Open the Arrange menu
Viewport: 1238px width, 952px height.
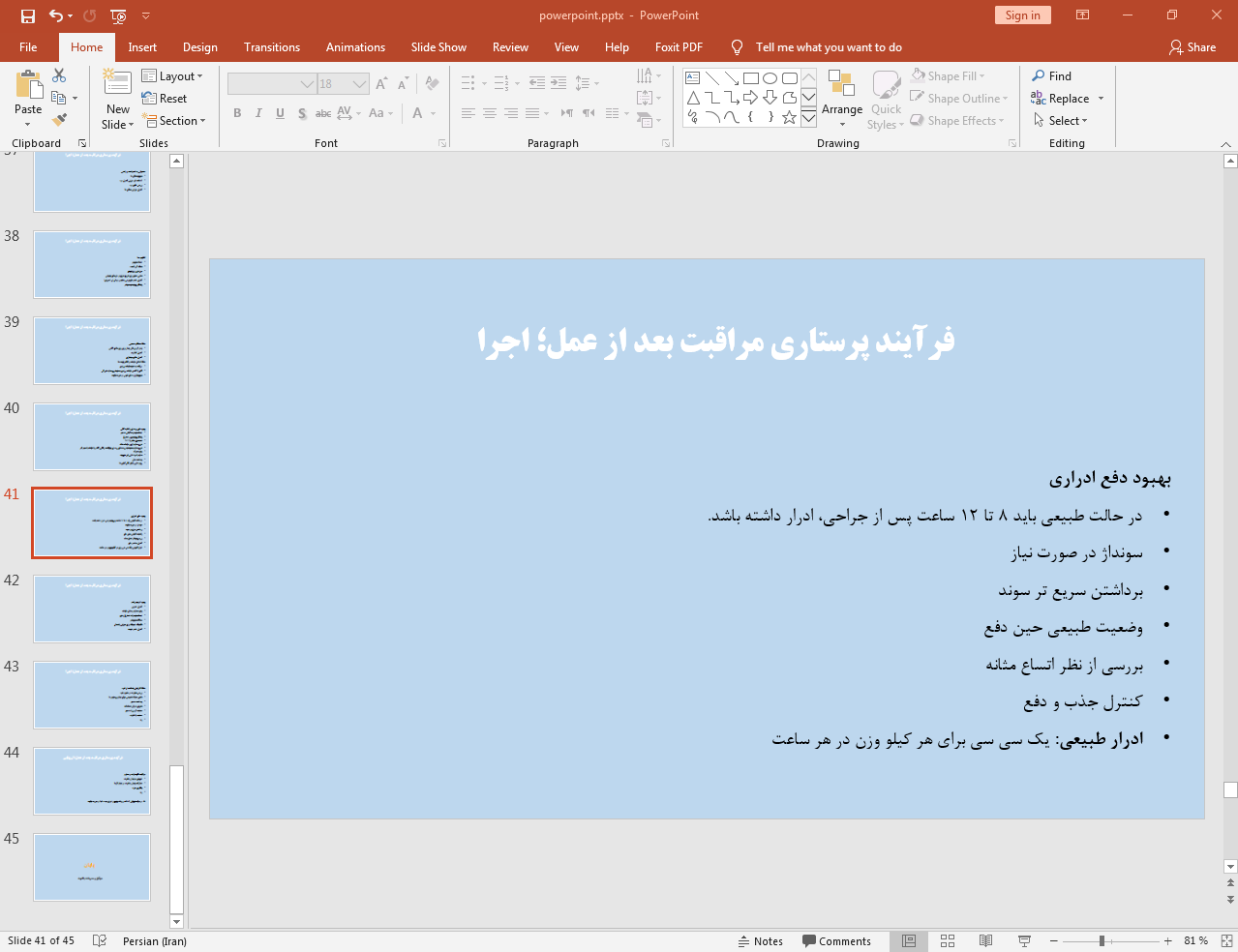point(842,99)
